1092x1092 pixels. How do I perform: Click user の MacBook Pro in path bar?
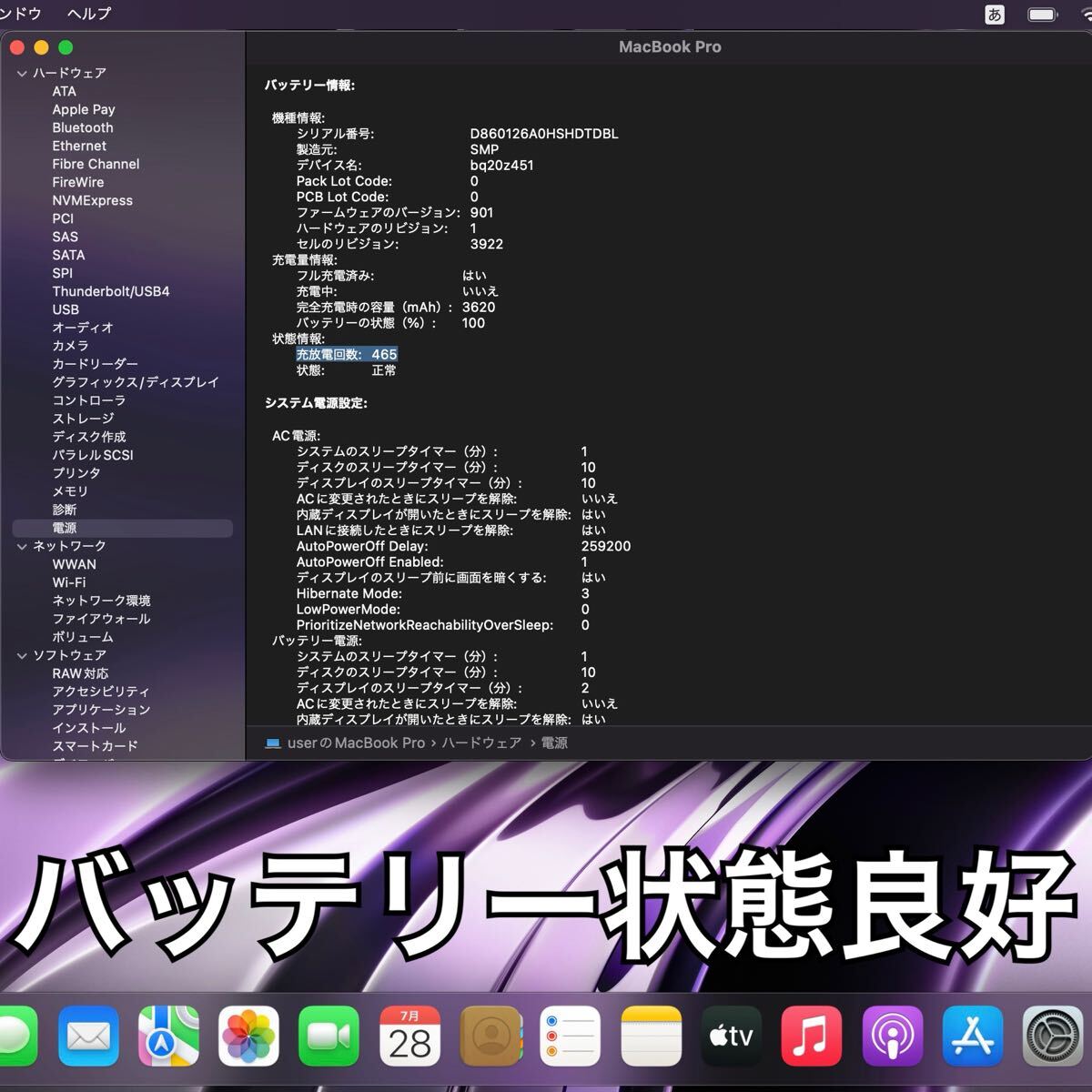355,743
